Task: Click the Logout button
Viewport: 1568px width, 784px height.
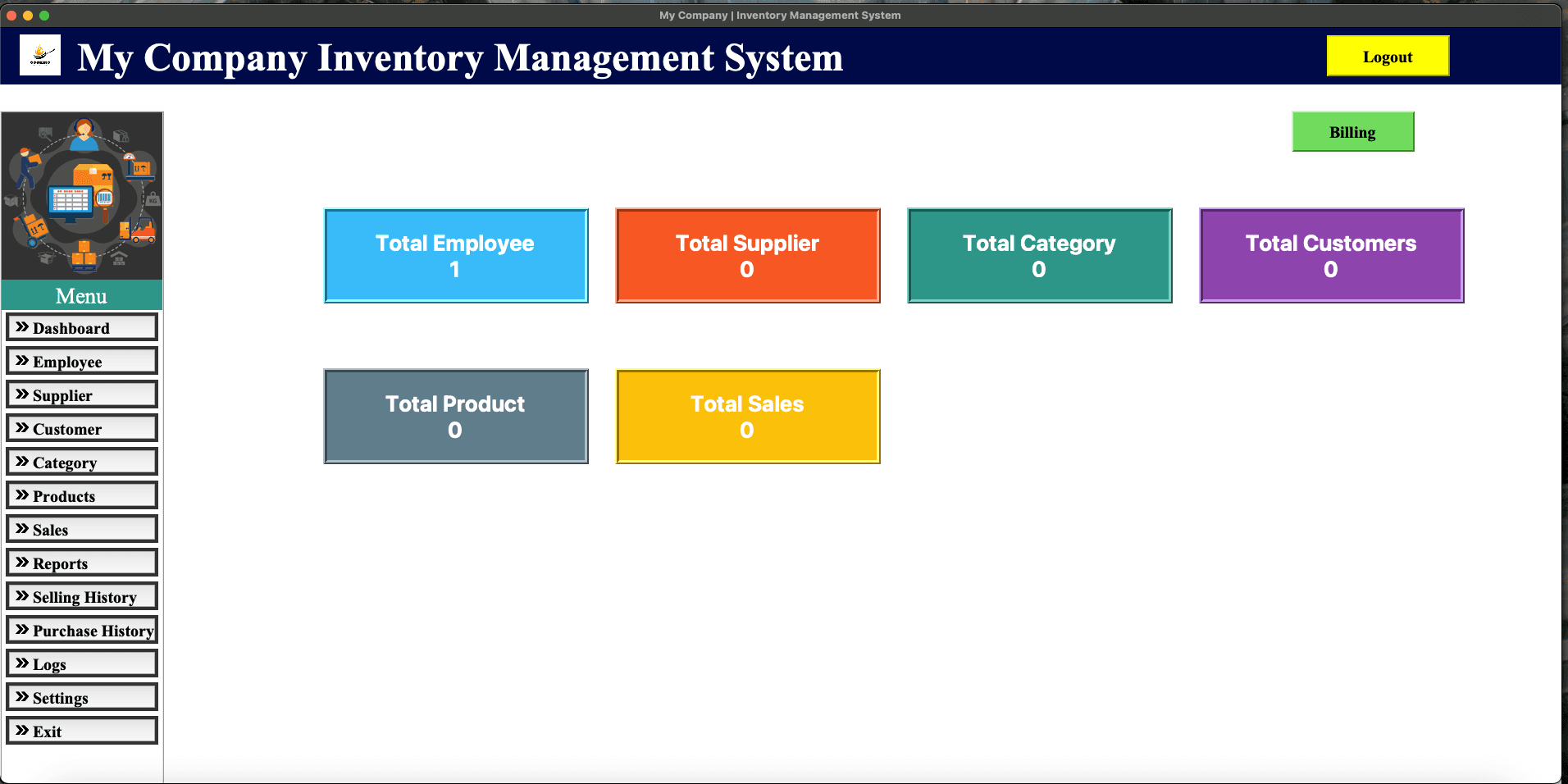Action: coord(1387,56)
